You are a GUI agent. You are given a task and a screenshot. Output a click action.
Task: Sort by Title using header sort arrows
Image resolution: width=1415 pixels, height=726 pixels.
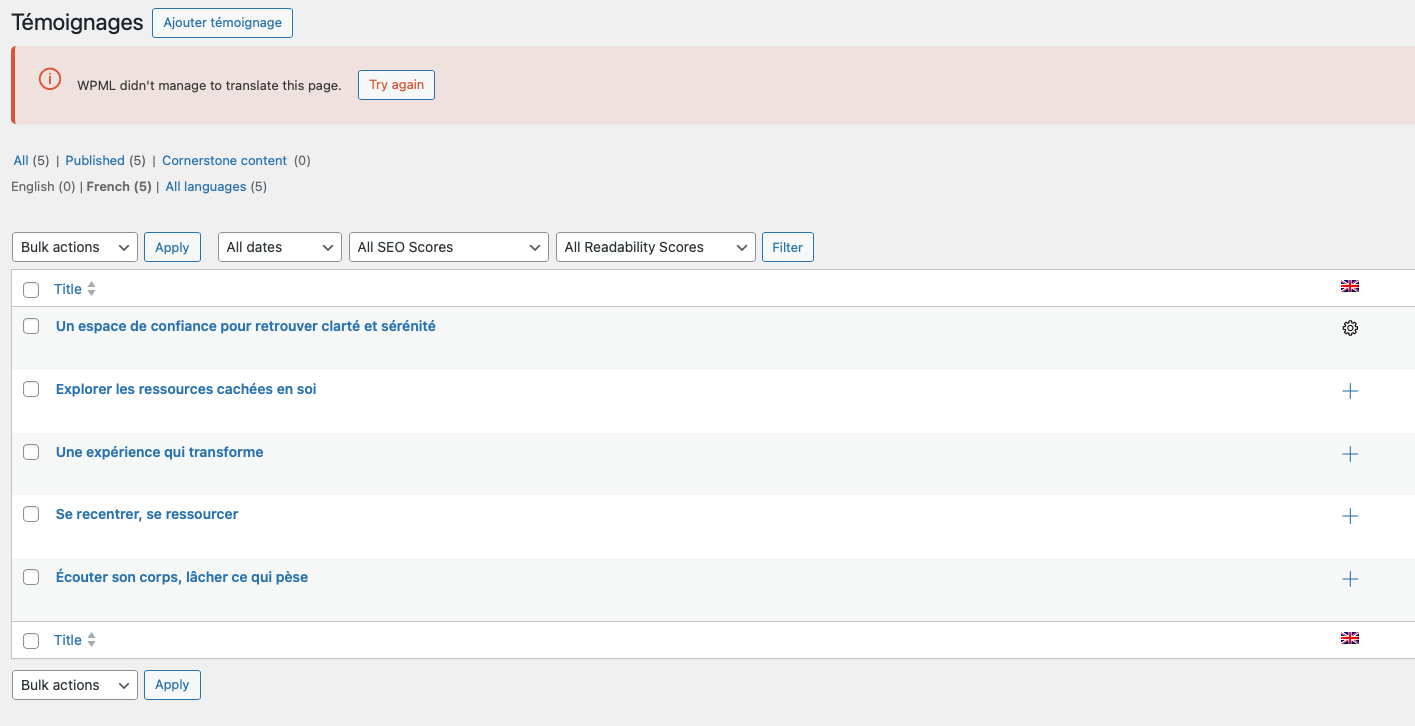[92, 289]
